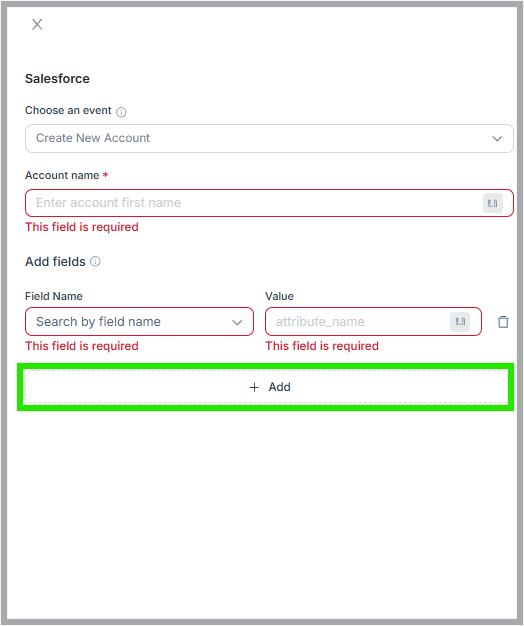The height and width of the screenshot is (626, 524).
Task: Expand the event list using its chevron arrow
Action: point(497,139)
